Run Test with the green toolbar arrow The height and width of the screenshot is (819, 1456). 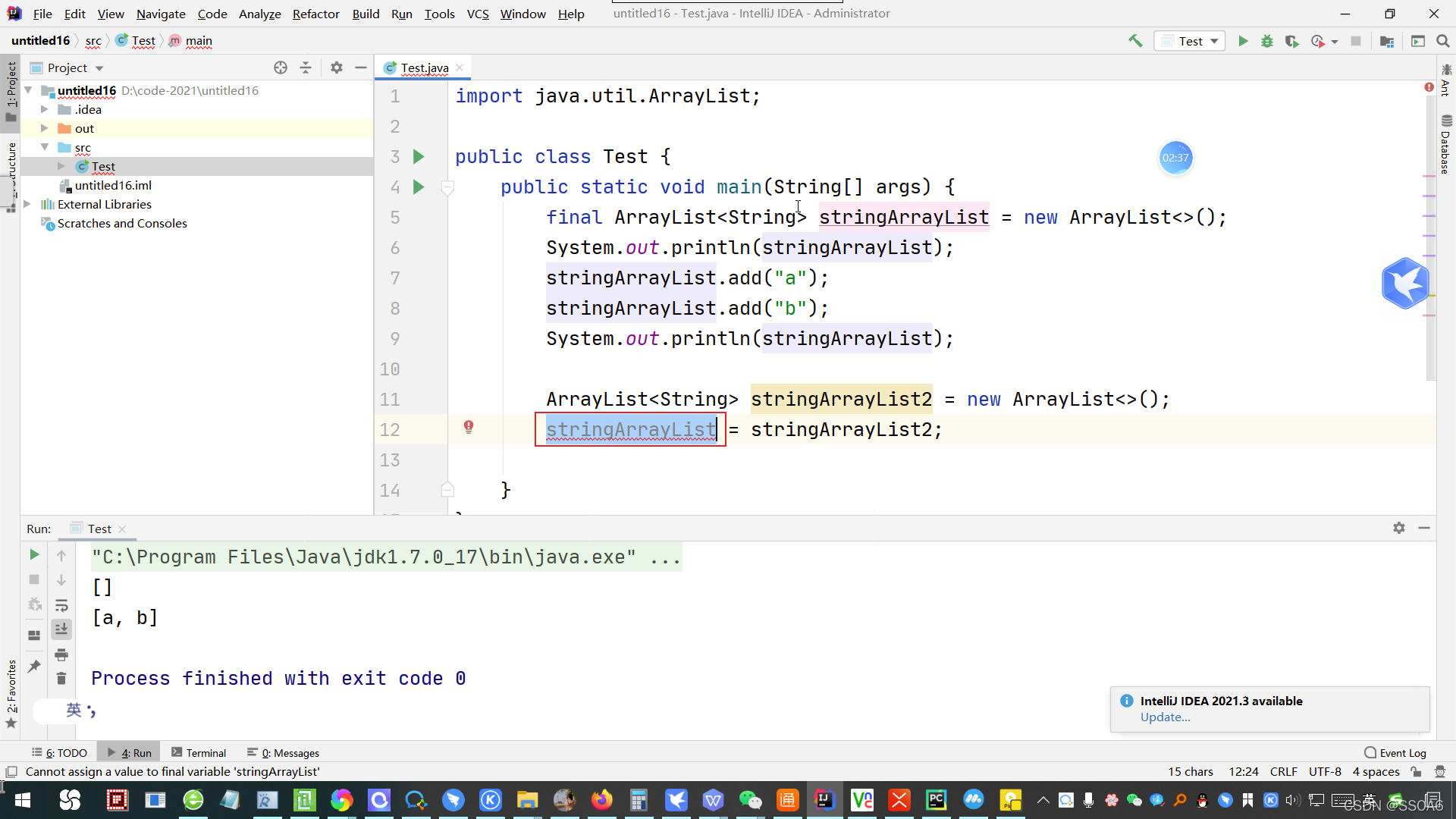tap(1243, 41)
